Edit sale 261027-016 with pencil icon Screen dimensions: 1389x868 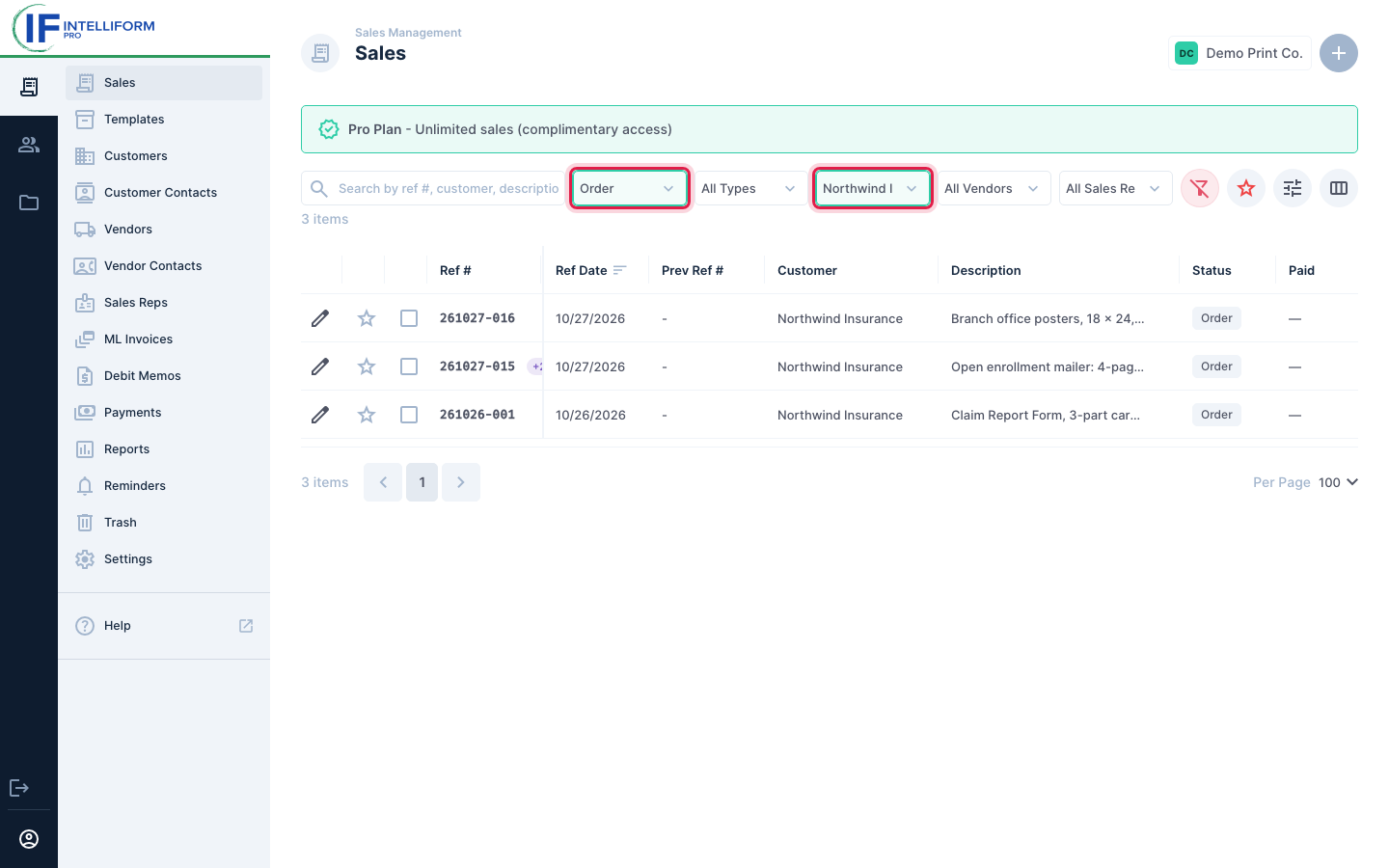[320, 318]
